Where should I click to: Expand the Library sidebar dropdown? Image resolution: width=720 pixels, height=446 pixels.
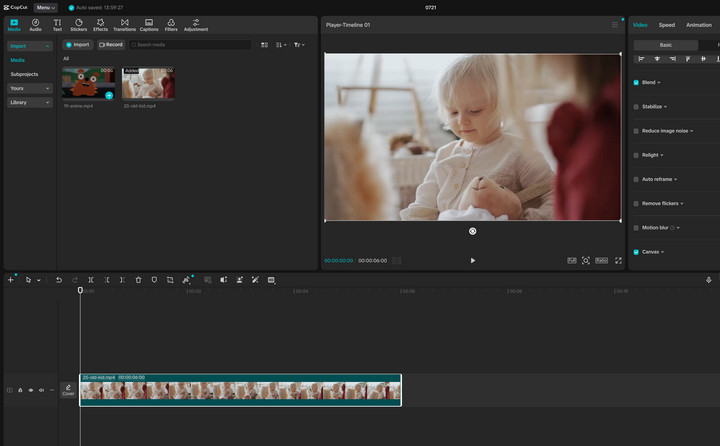coord(29,102)
